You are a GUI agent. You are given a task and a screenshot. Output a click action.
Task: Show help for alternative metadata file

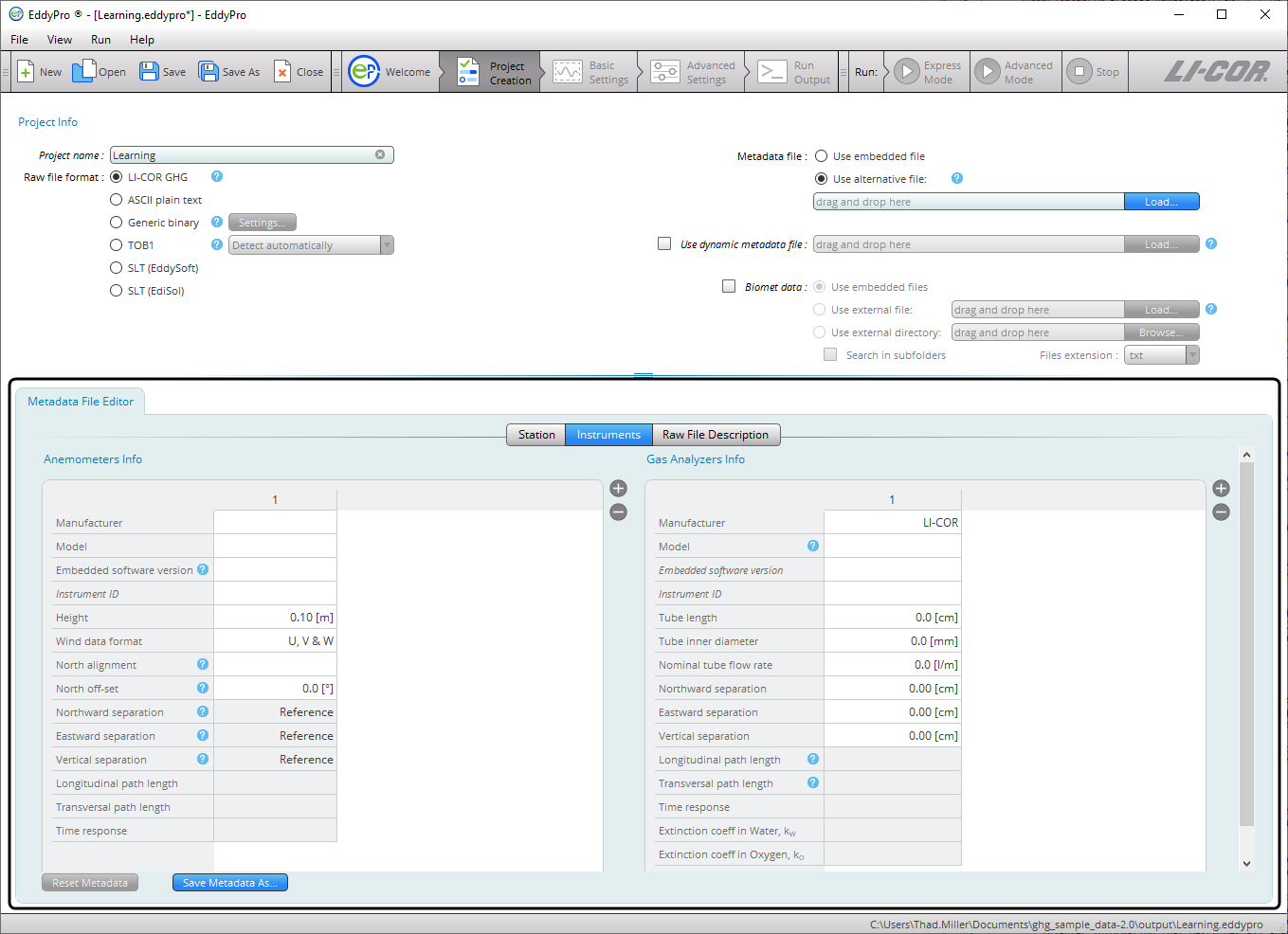[957, 178]
